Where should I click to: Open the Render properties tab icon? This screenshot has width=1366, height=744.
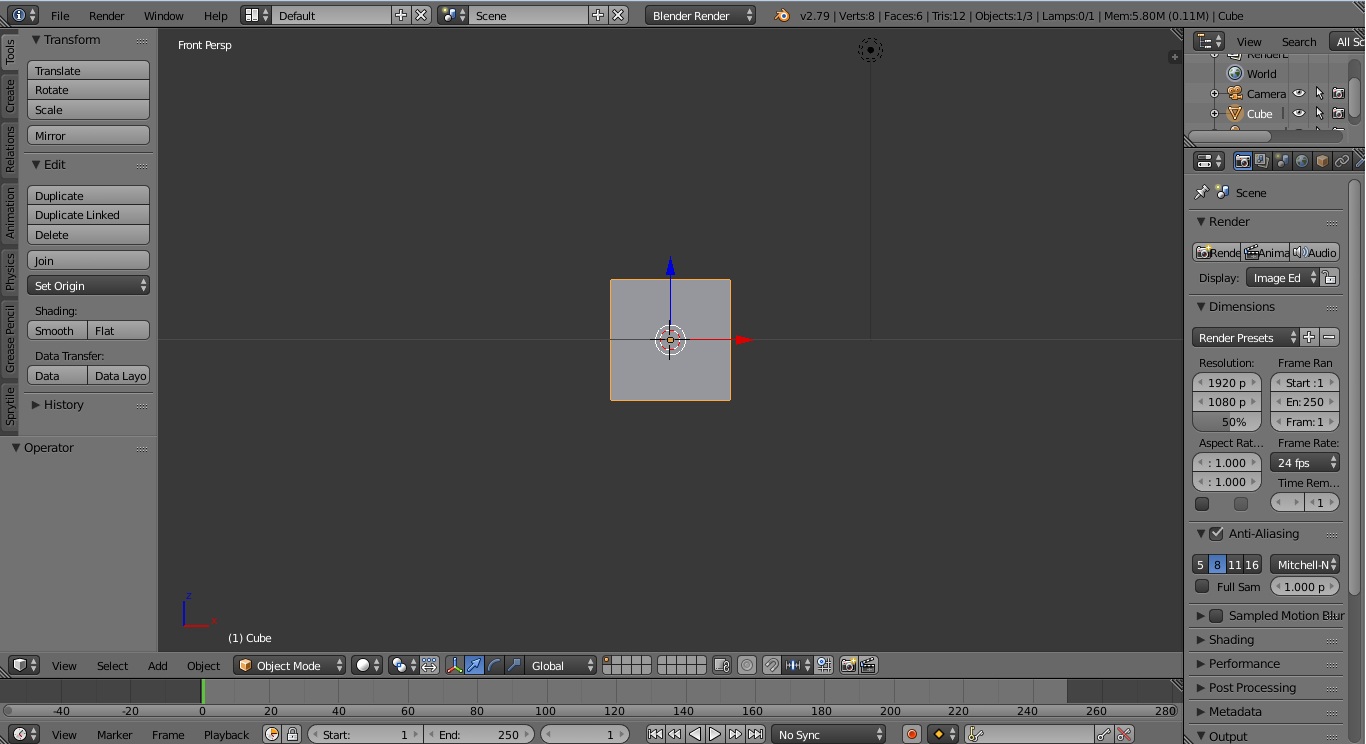click(x=1243, y=161)
